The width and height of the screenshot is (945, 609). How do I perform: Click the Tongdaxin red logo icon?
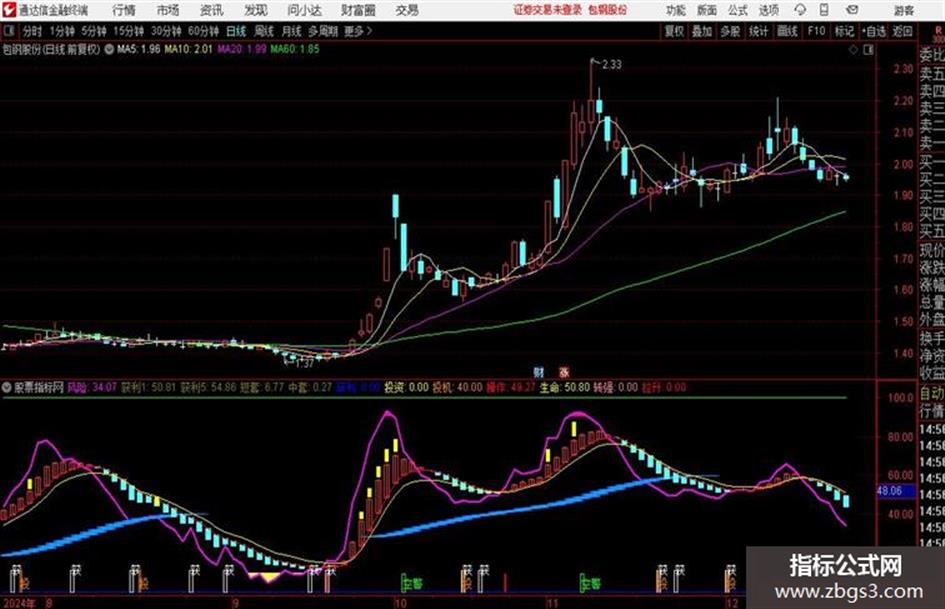point(10,10)
